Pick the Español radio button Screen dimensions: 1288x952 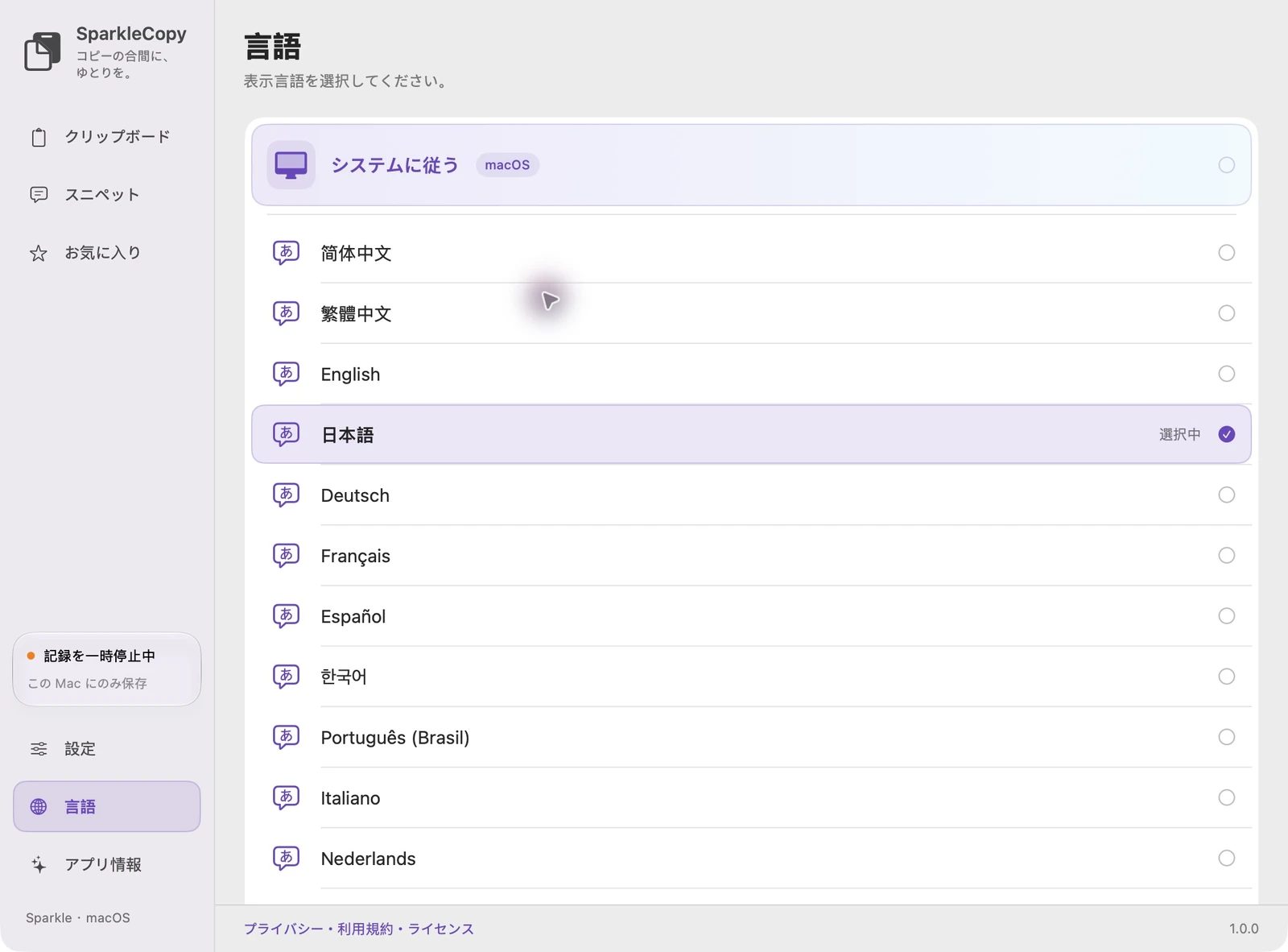[1226, 616]
